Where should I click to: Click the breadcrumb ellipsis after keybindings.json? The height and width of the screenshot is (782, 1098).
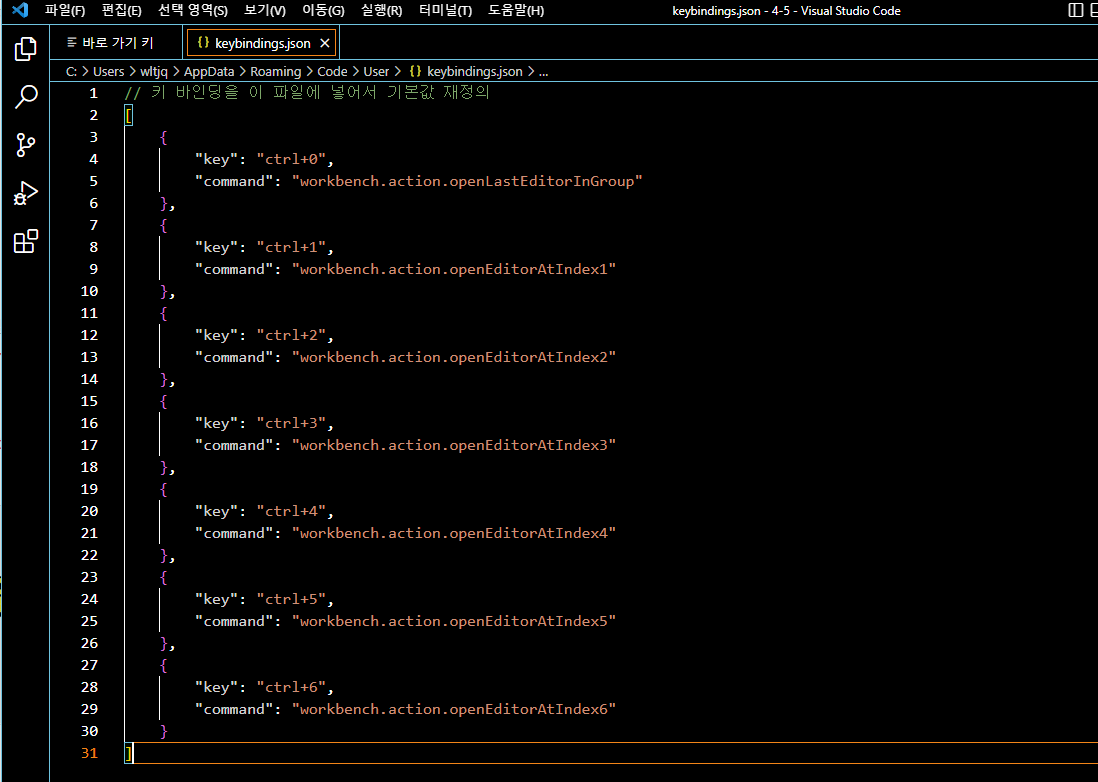(543, 72)
